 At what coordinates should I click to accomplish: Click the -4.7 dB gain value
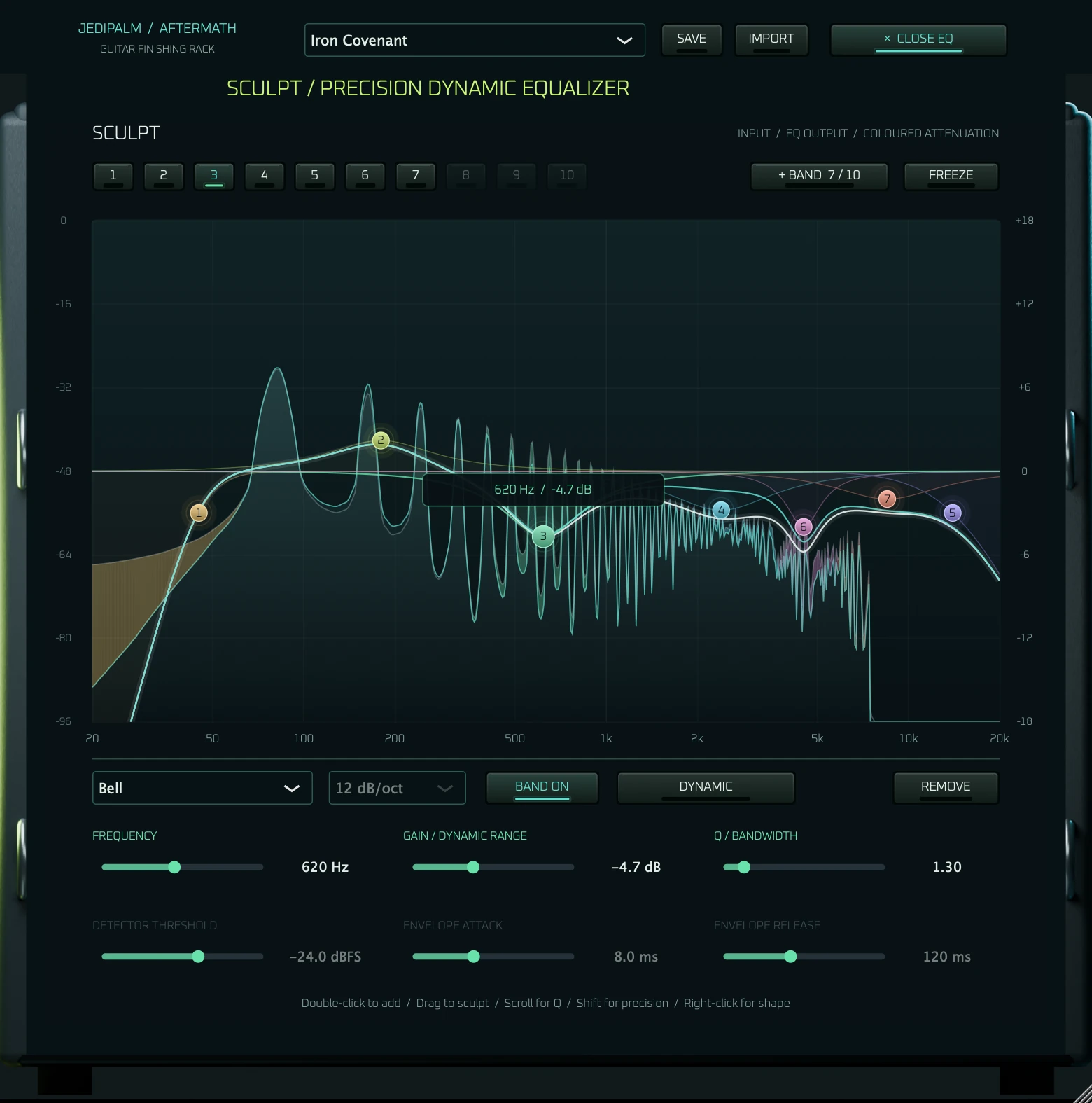click(636, 867)
